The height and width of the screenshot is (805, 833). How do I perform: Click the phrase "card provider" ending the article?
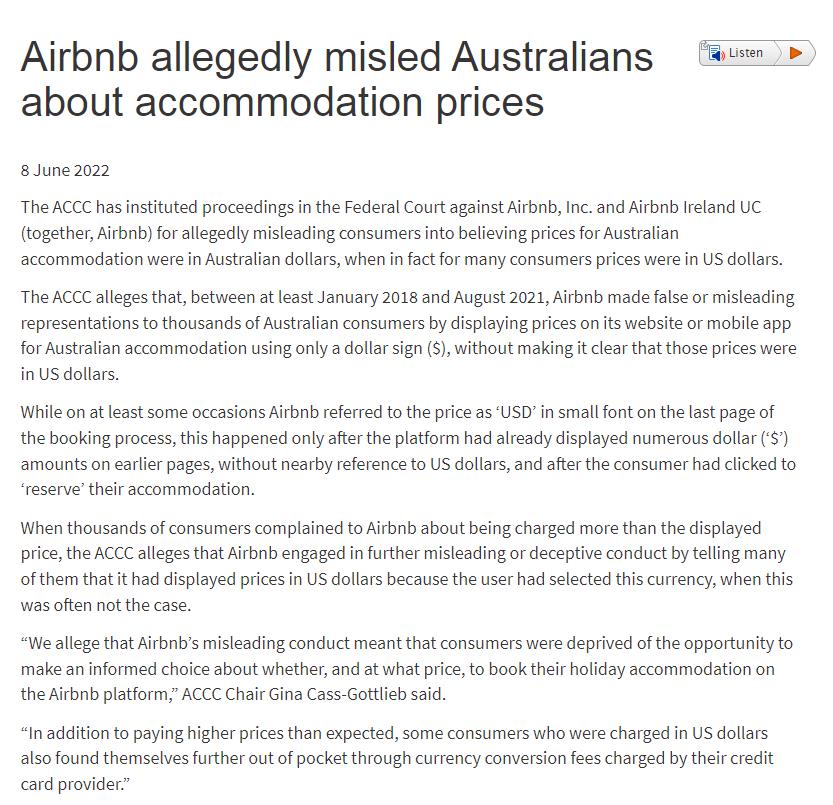pyautogui.click(x=72, y=785)
